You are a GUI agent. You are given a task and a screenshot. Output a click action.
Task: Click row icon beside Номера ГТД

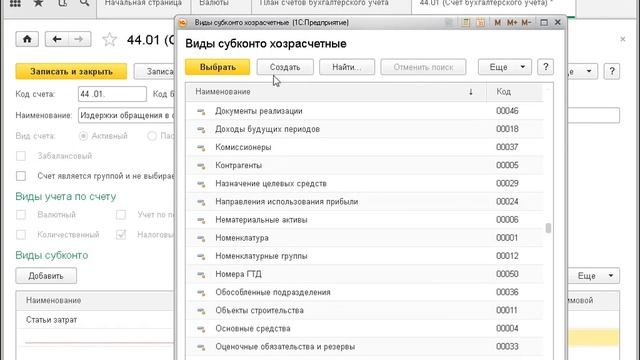click(201, 274)
